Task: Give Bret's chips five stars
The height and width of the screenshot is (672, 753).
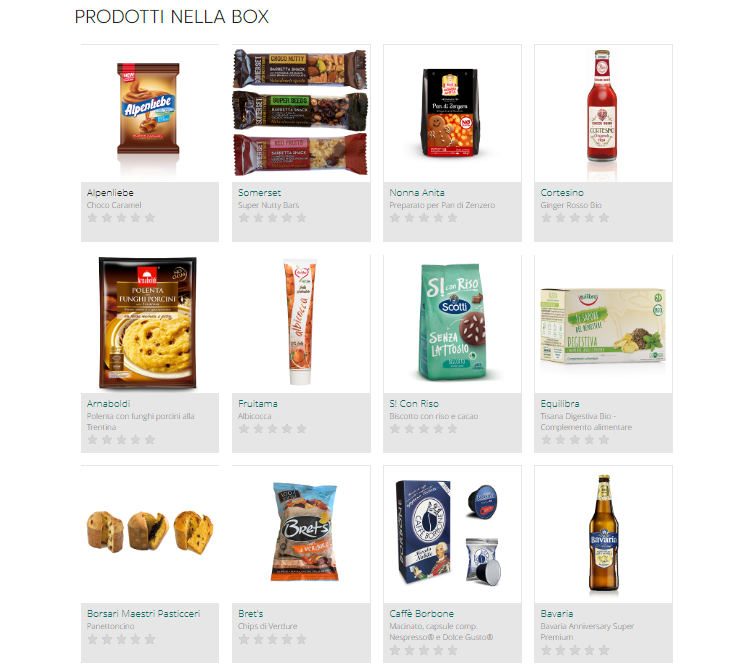Action: (301, 639)
